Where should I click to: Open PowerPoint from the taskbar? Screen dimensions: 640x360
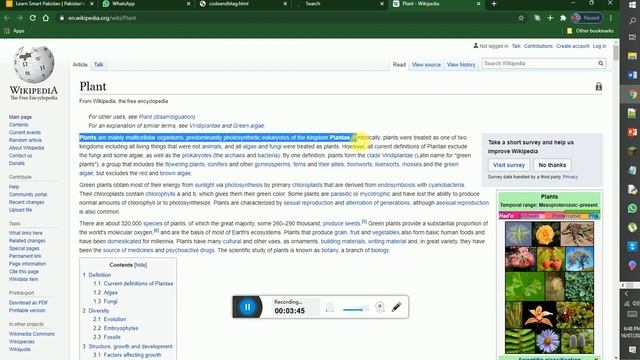(x=632, y=132)
